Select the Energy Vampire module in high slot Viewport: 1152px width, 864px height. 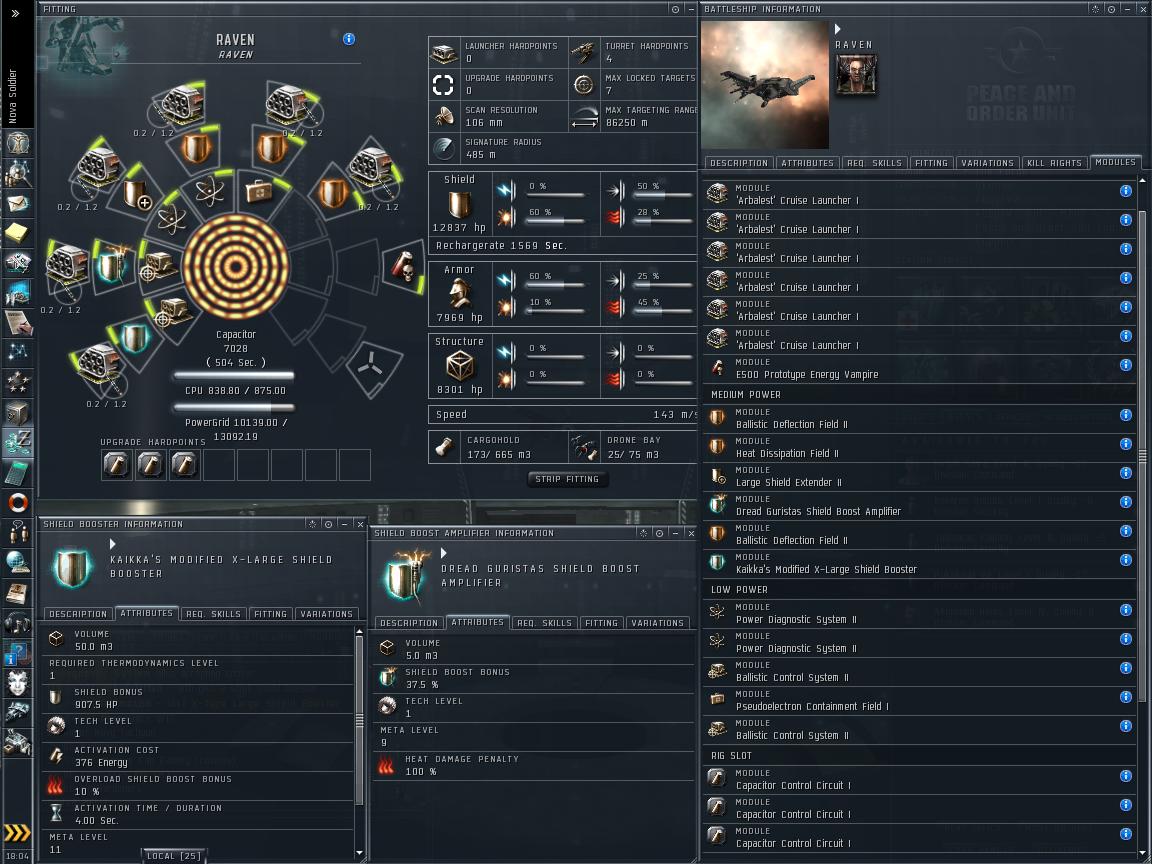coord(403,267)
